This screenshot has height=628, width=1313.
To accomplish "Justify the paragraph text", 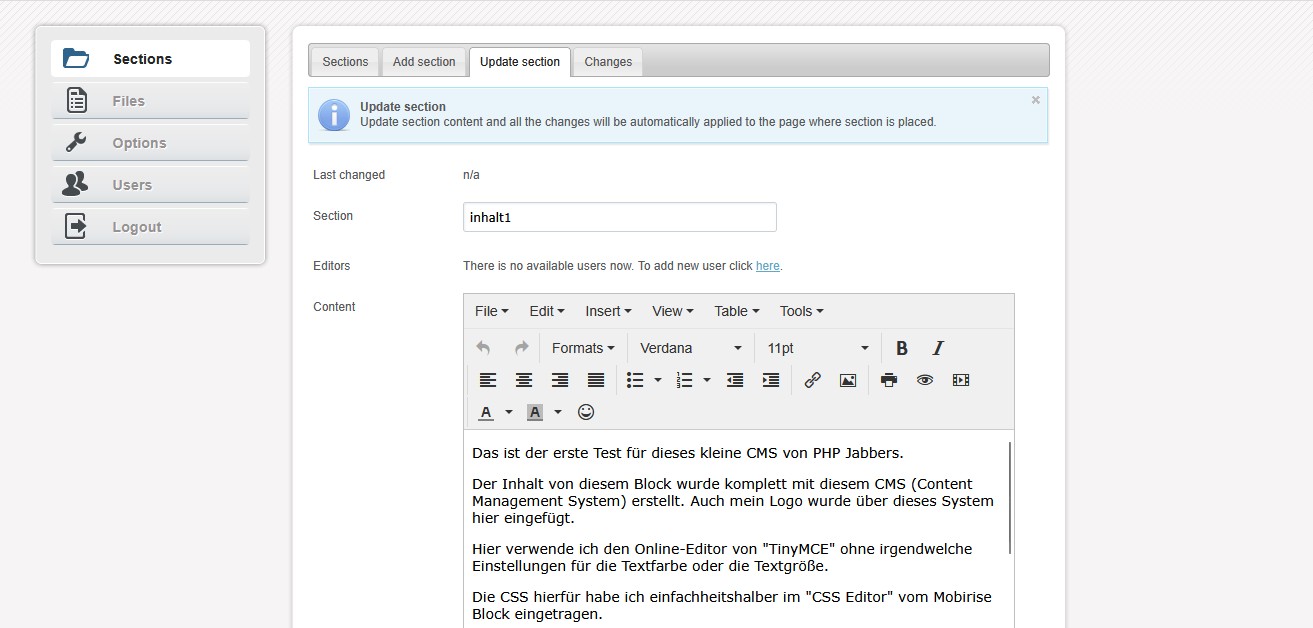I will (x=595, y=380).
